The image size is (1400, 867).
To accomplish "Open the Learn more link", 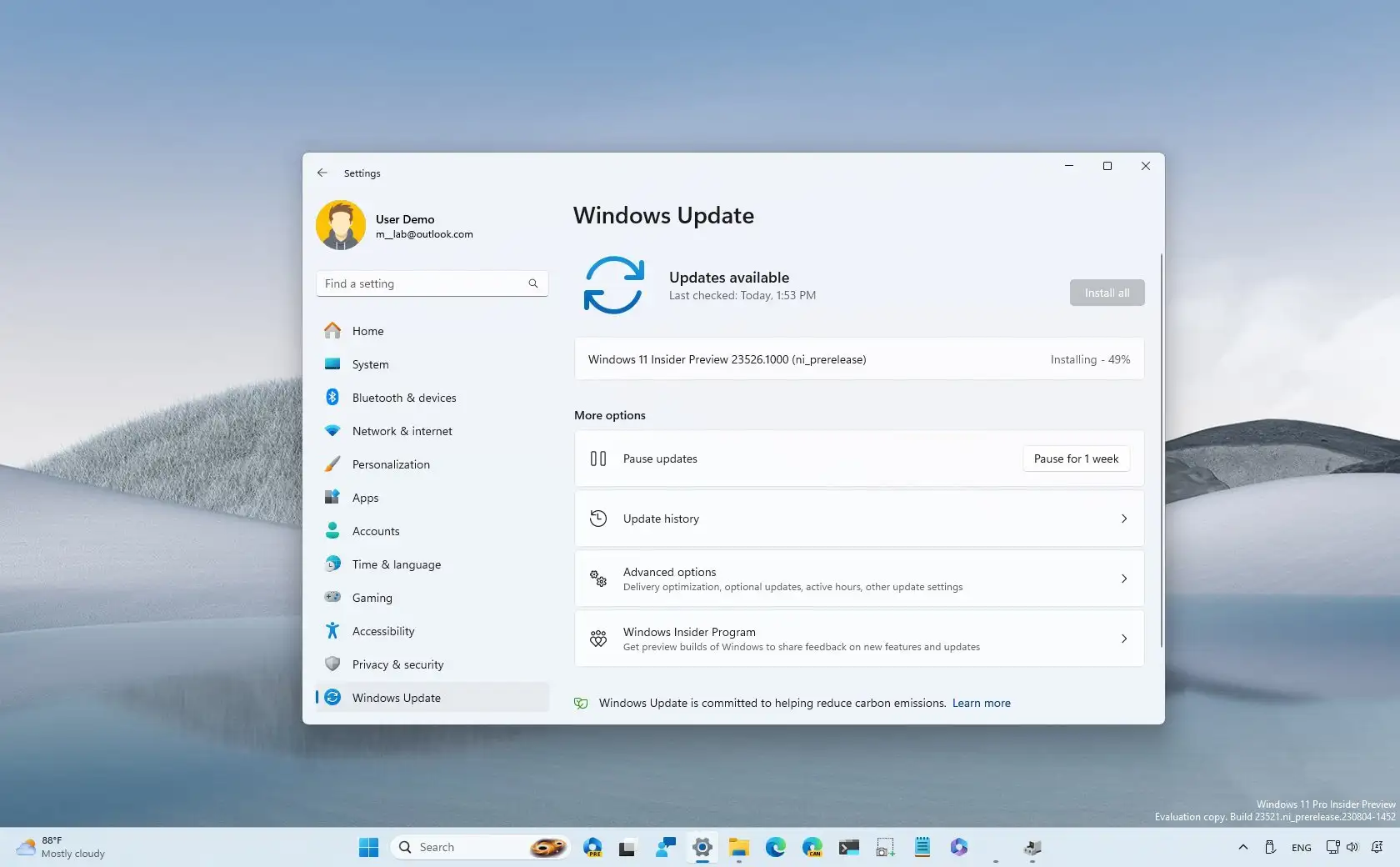I will (981, 703).
